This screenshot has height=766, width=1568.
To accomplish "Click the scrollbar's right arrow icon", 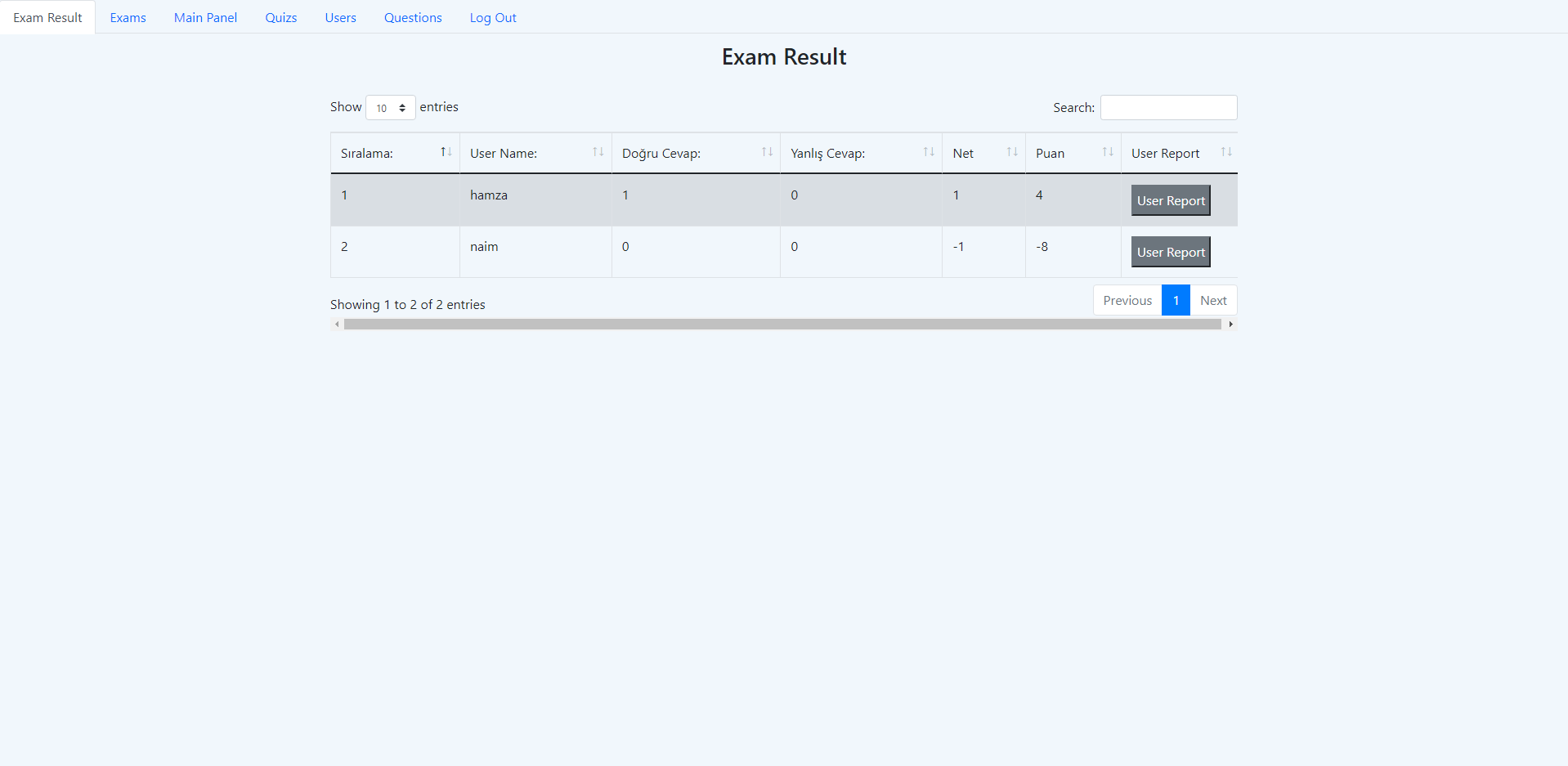I will 1230,324.
